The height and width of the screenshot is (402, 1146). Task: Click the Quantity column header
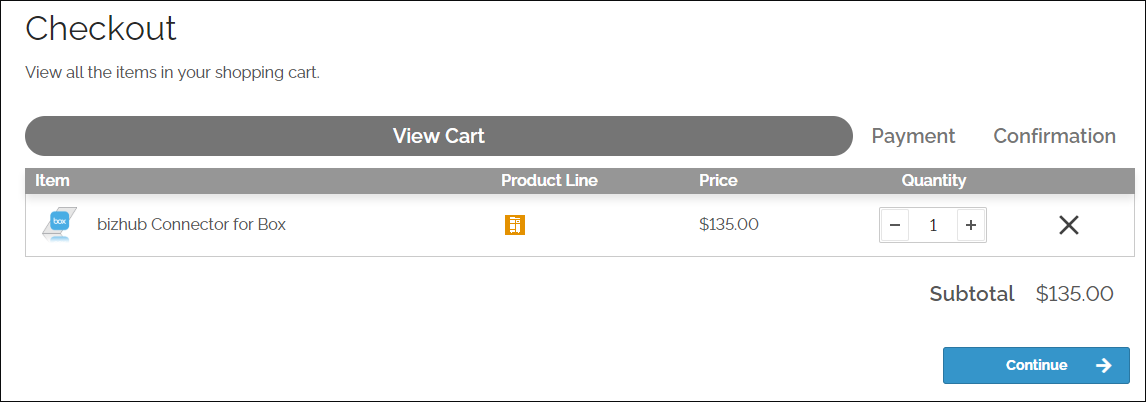pos(934,181)
